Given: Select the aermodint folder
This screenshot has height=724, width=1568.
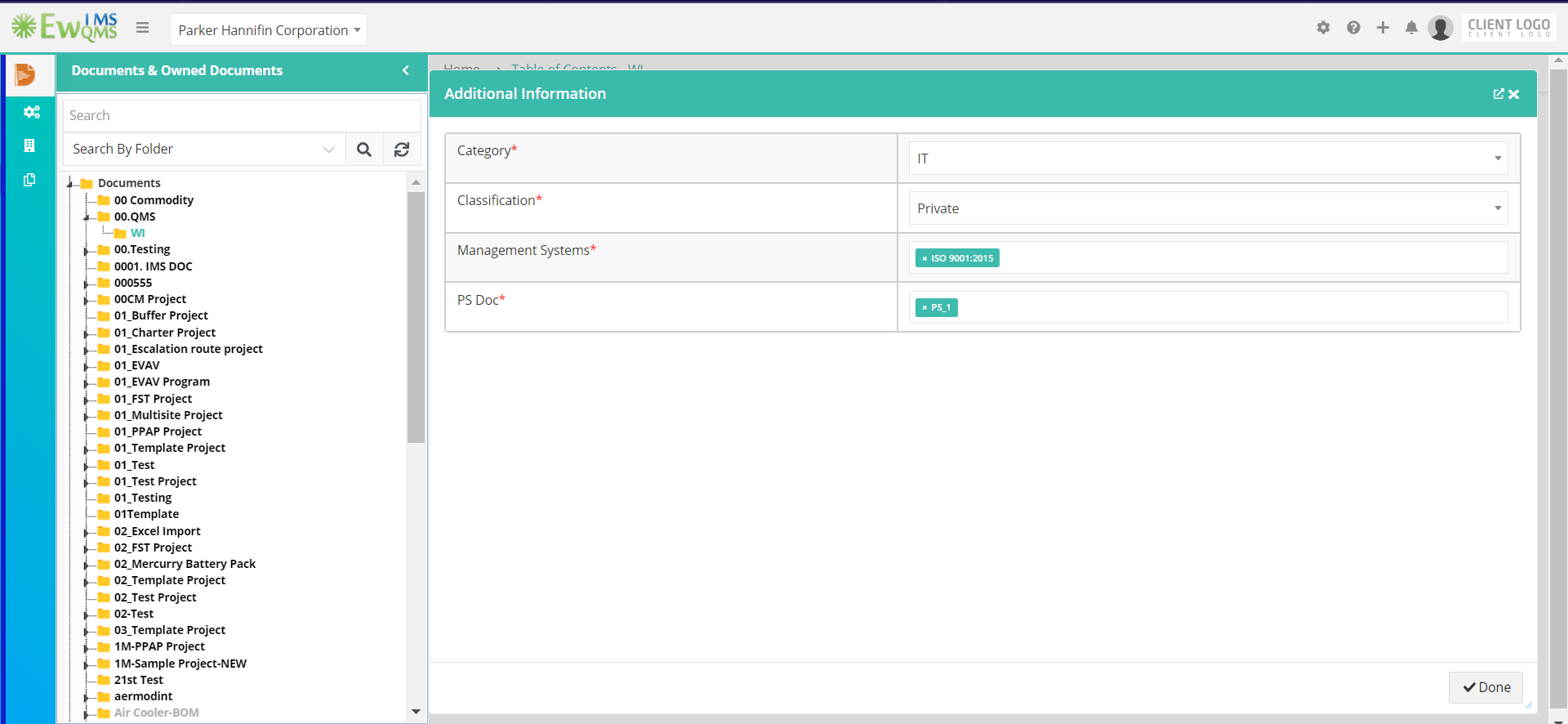Looking at the screenshot, I should [143, 696].
